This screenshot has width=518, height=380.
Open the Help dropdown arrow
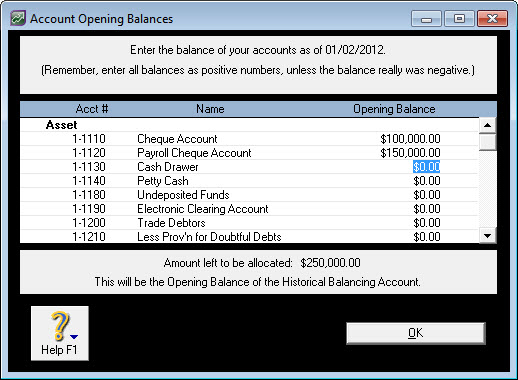point(74,337)
